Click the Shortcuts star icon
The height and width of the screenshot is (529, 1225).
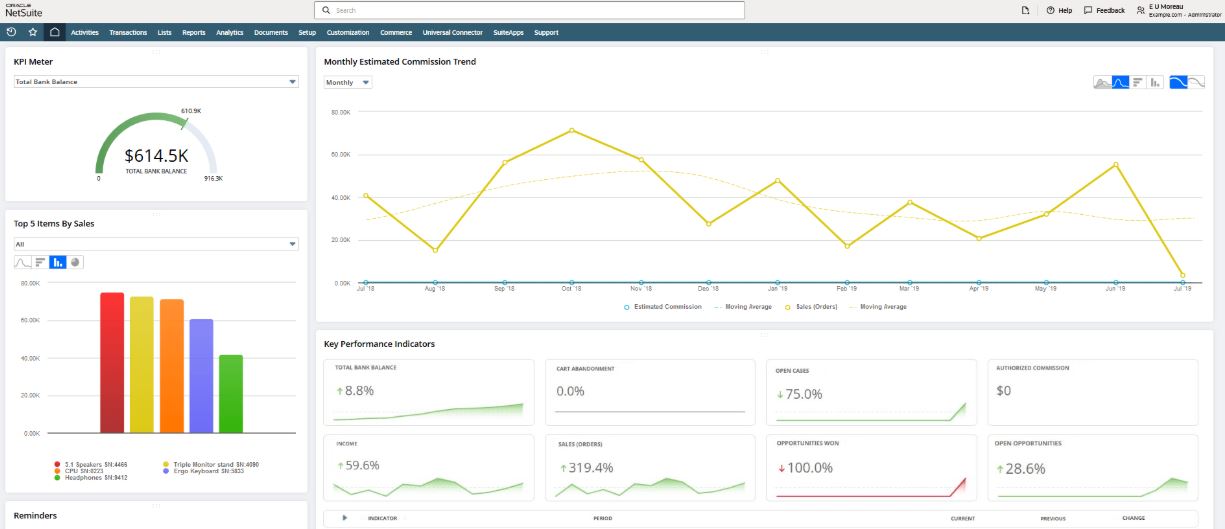tap(33, 32)
